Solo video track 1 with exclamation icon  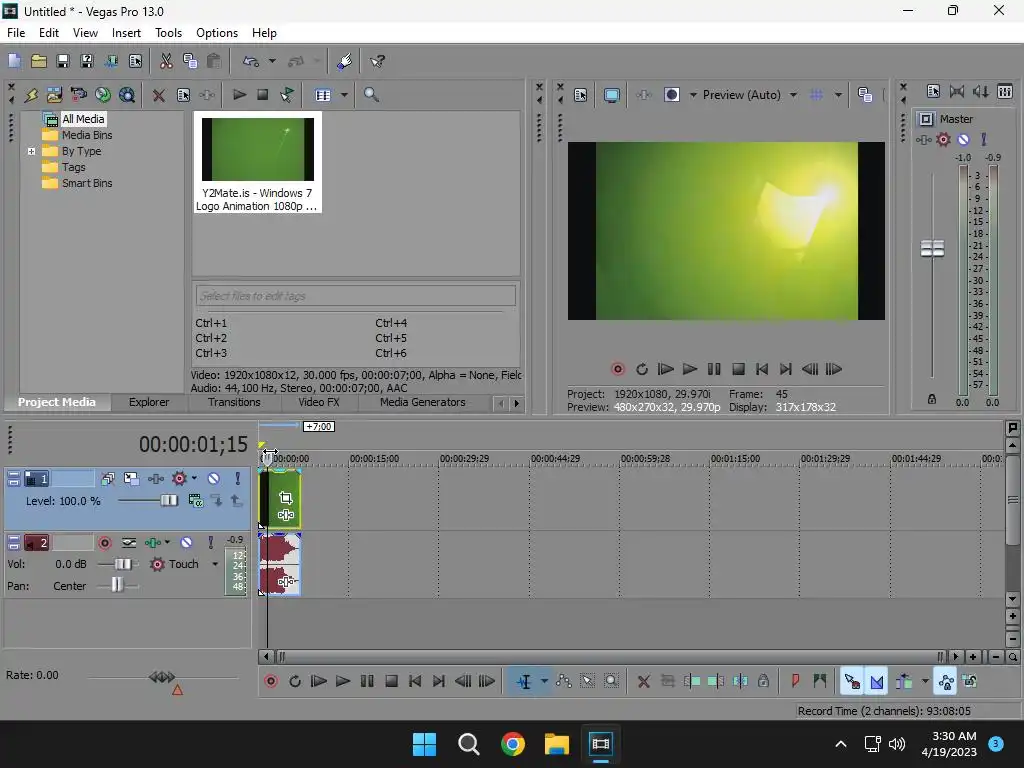point(238,479)
